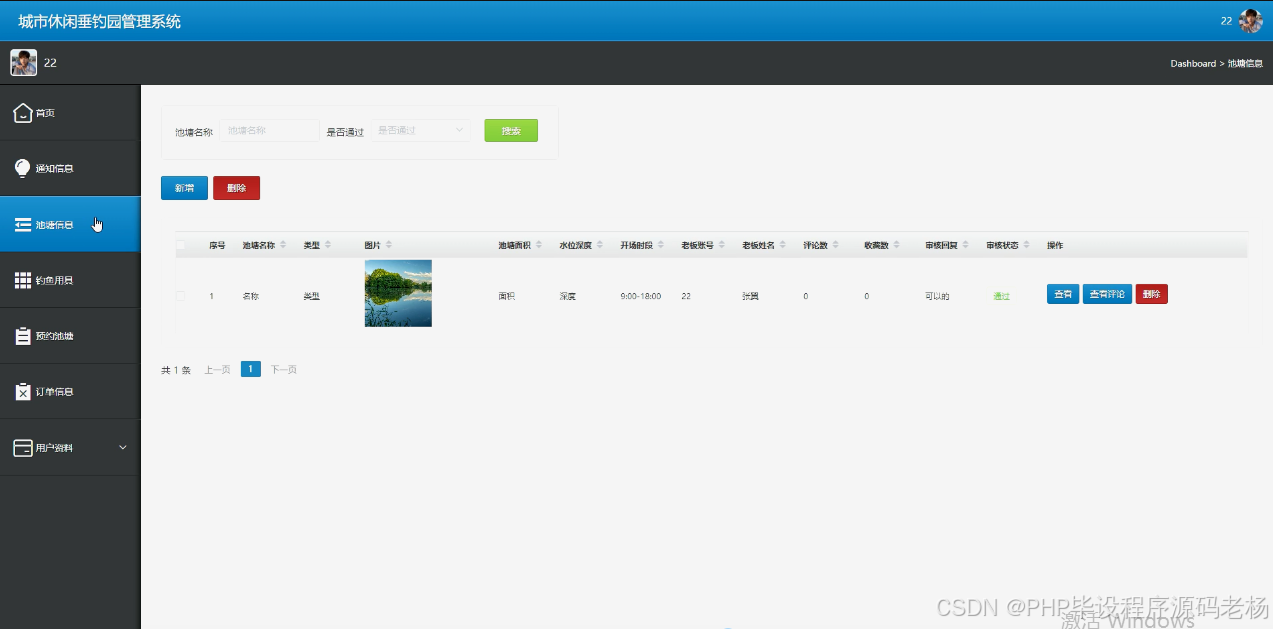Click red 删除 button in row 1
The height and width of the screenshot is (629, 1273).
(x=1151, y=294)
